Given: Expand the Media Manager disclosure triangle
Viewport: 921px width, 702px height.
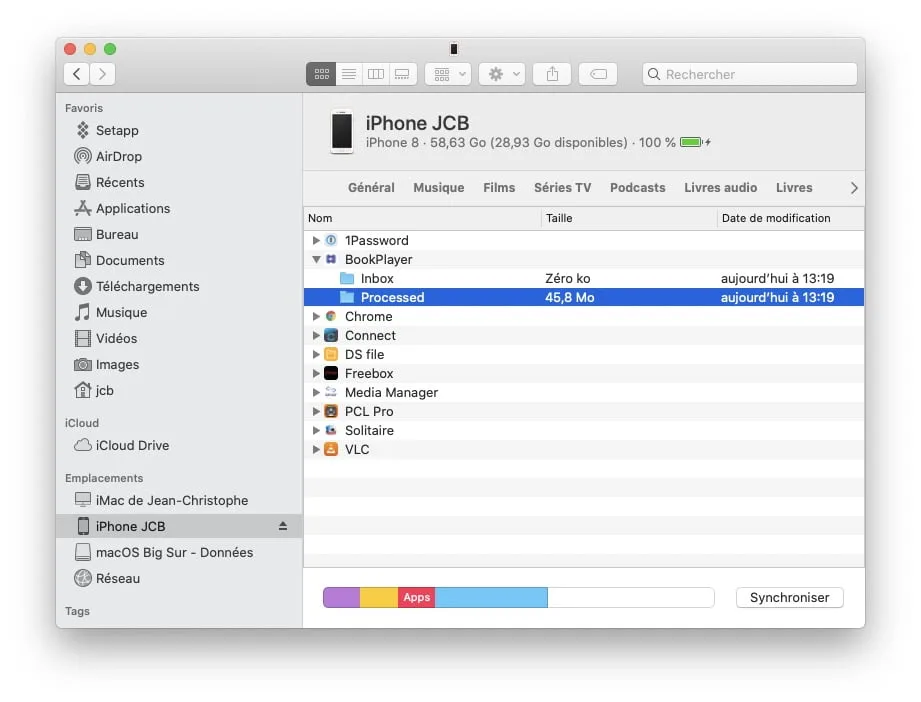Looking at the screenshot, I should [316, 392].
